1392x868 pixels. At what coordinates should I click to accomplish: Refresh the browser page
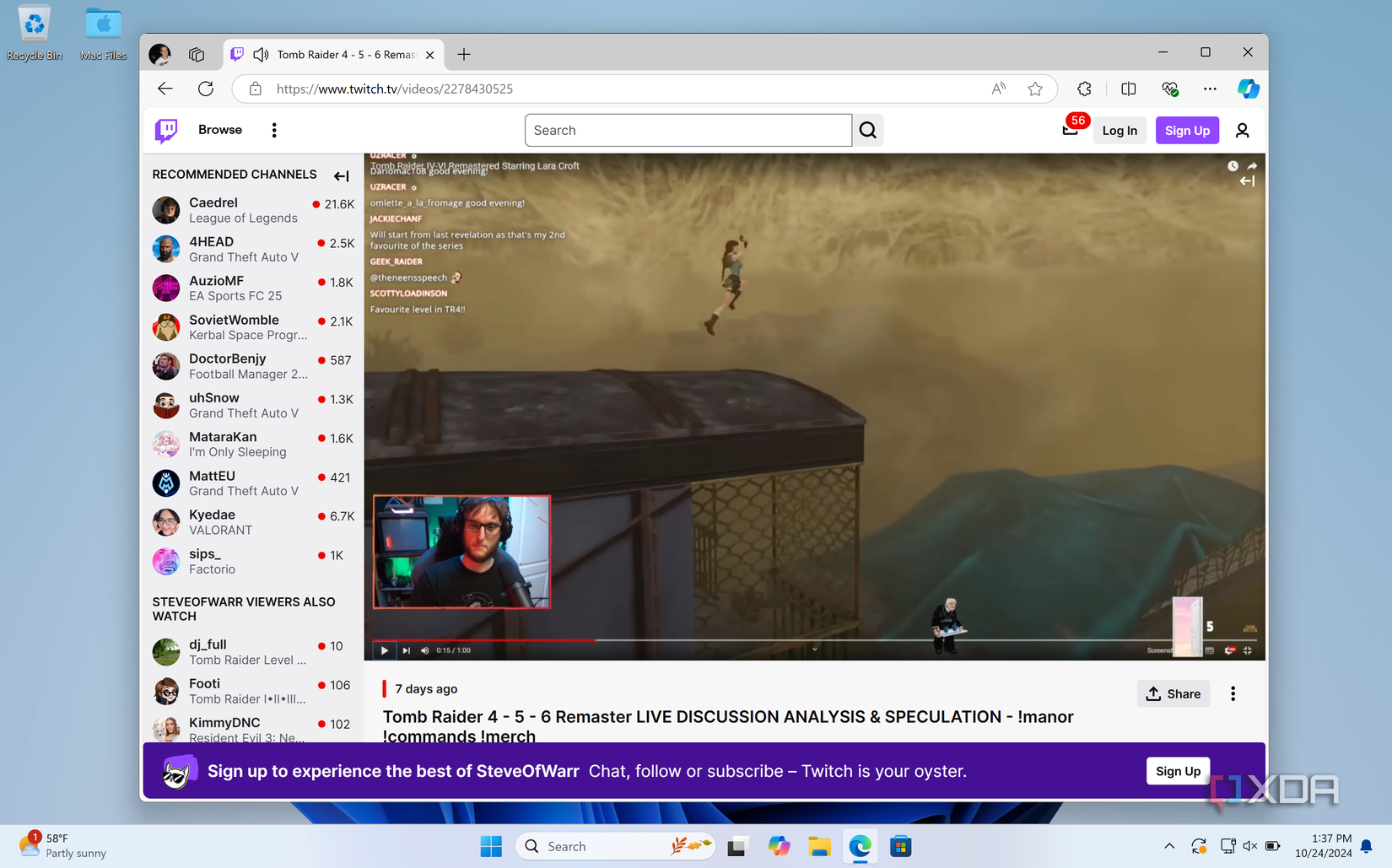pyautogui.click(x=206, y=89)
